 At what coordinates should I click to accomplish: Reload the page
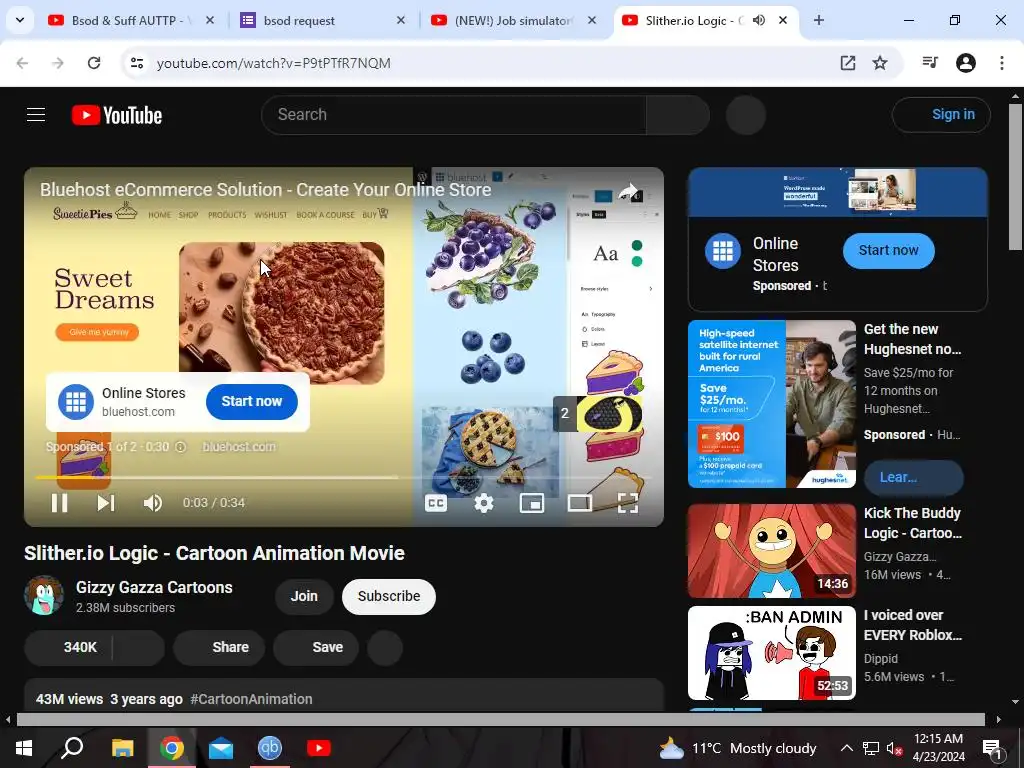(94, 63)
